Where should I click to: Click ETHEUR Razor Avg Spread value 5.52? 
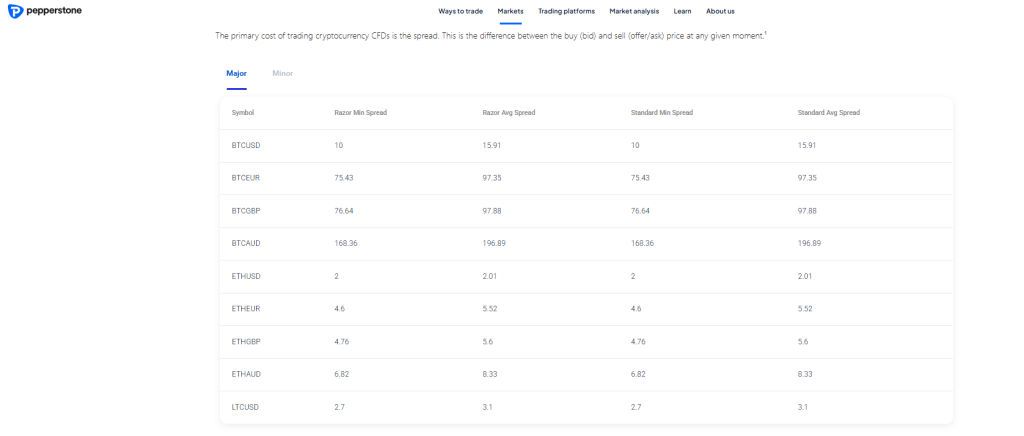click(x=490, y=309)
